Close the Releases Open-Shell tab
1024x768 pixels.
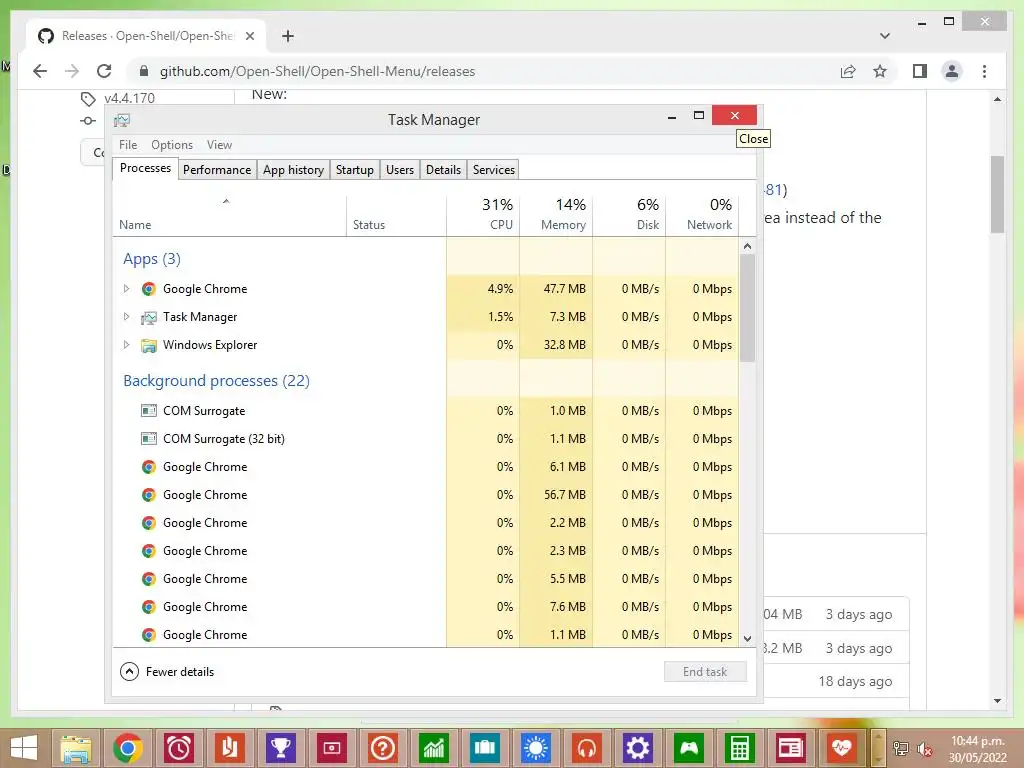[249, 36]
